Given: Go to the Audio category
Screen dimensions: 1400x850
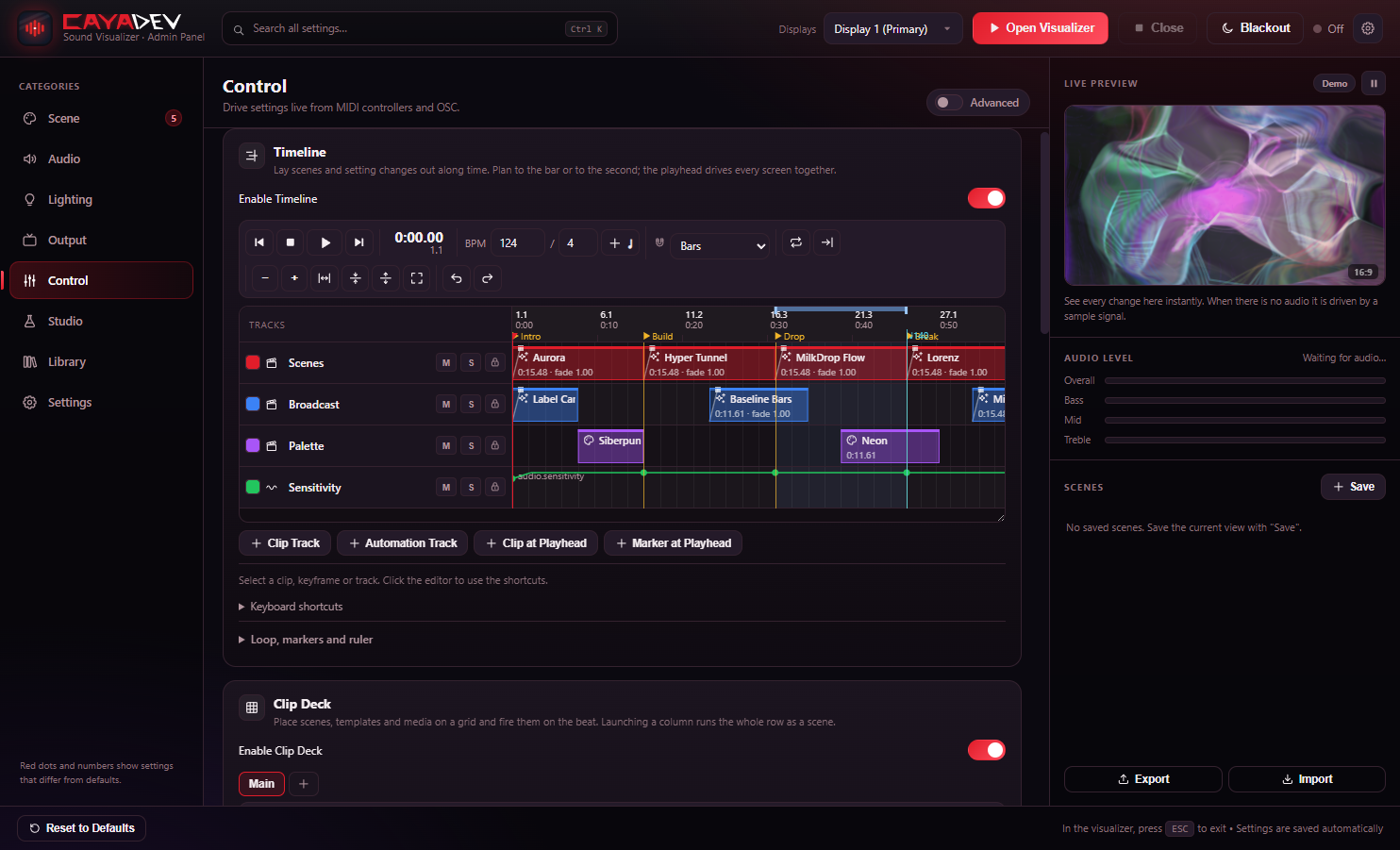Looking at the screenshot, I should [101, 158].
